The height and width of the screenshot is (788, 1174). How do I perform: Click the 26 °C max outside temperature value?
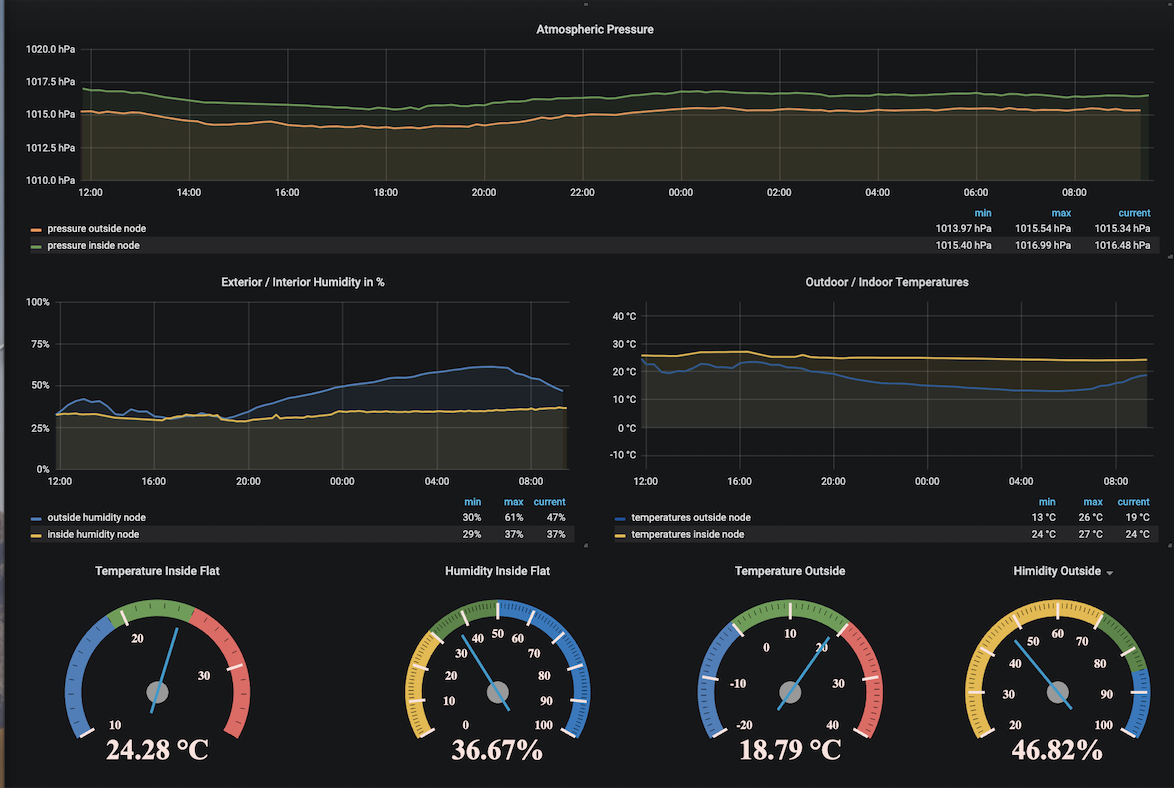coord(1090,518)
